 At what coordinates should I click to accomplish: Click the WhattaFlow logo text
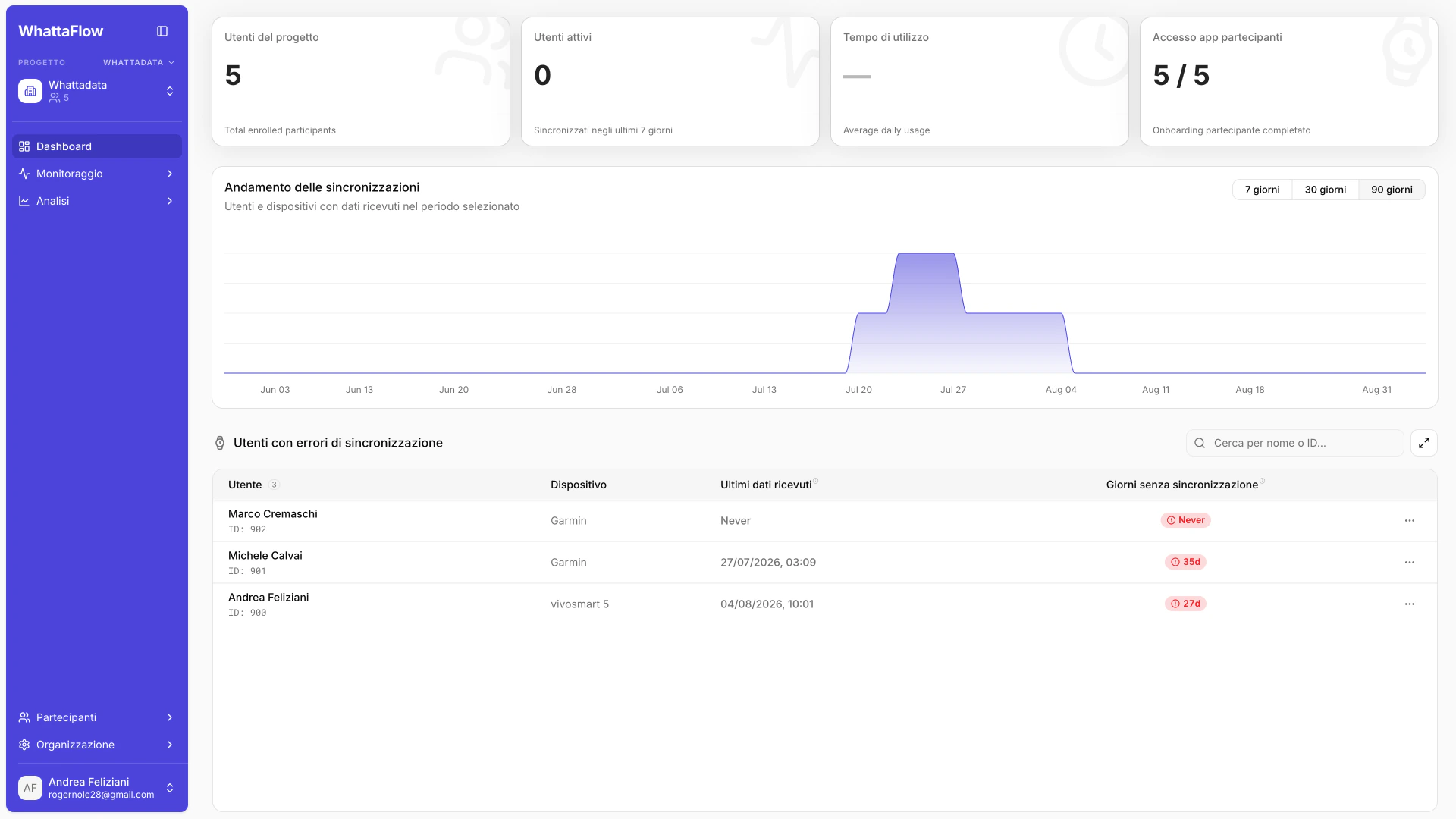pos(61,31)
